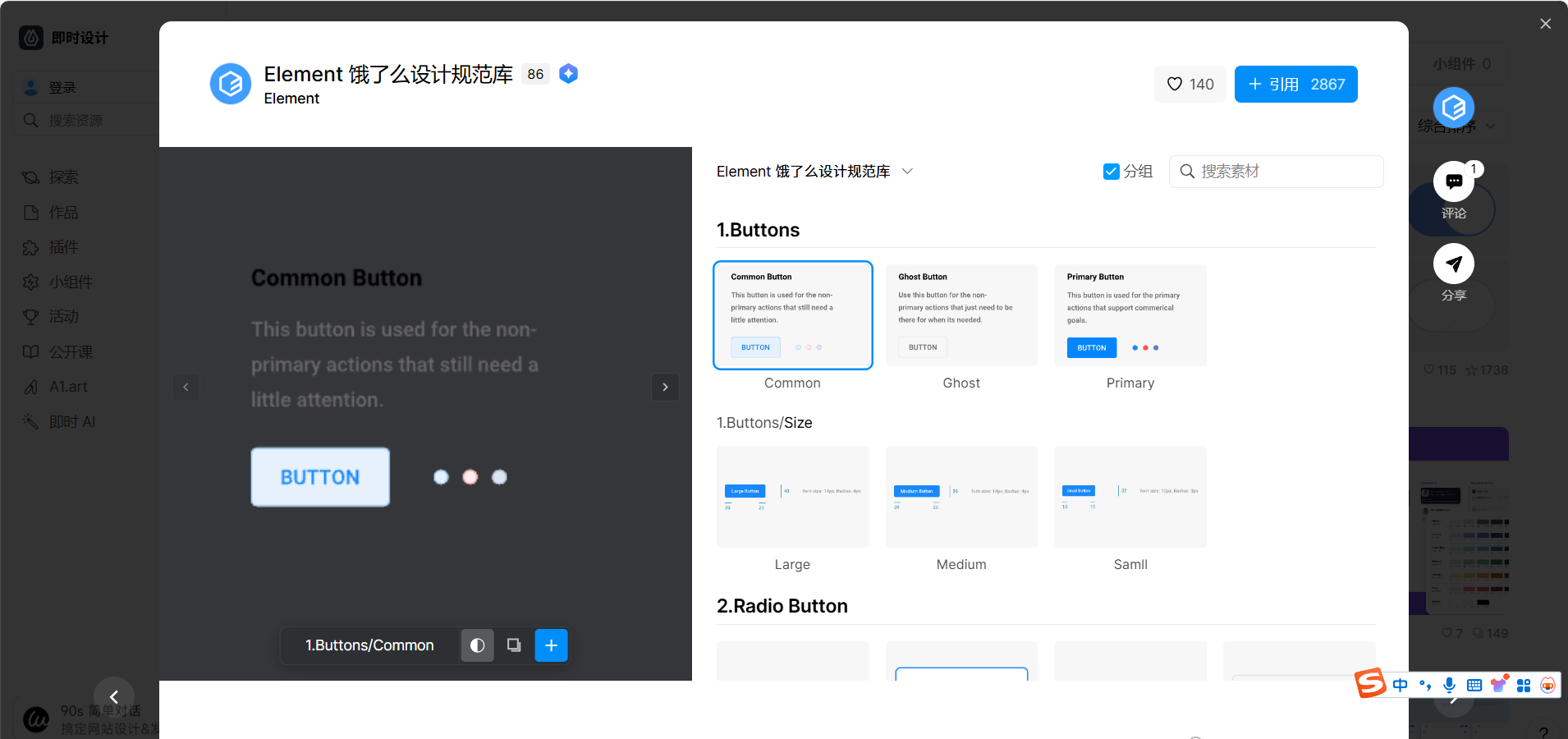Click the 1.Buttons/Common label in preview toolbar

tap(369, 645)
